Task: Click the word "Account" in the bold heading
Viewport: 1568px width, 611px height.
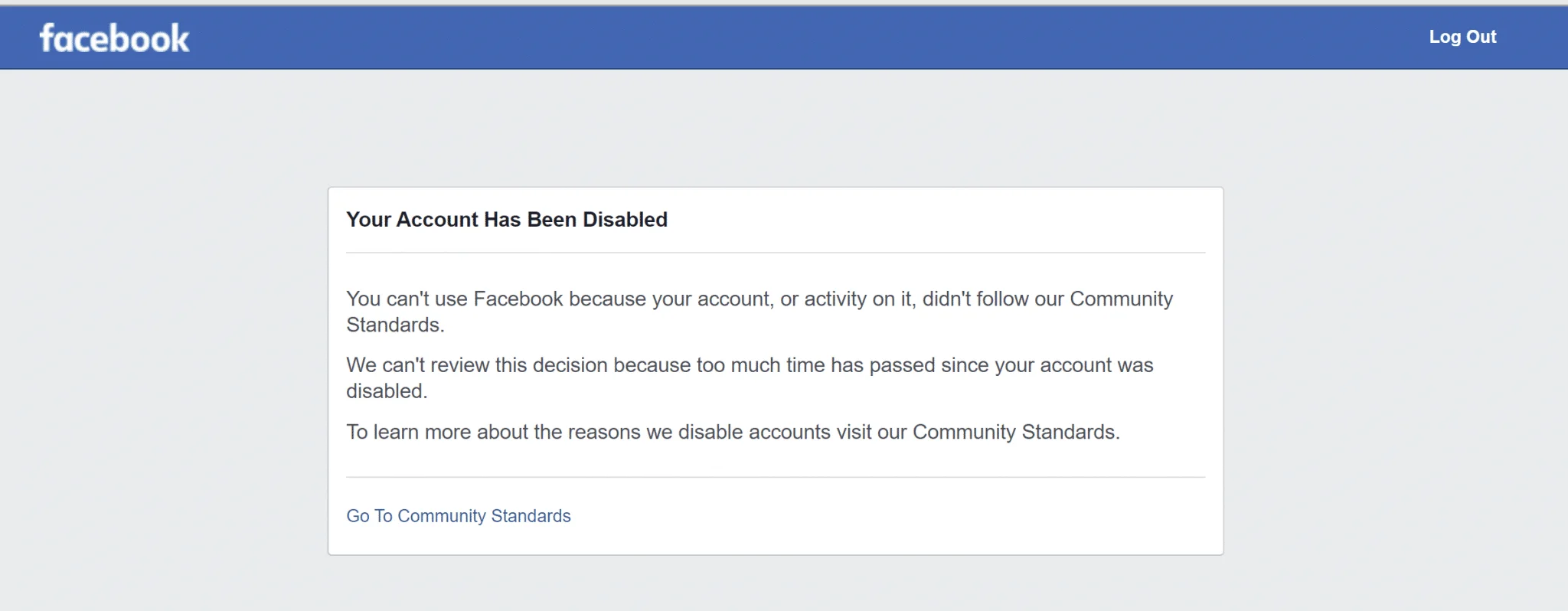Action: coord(437,220)
